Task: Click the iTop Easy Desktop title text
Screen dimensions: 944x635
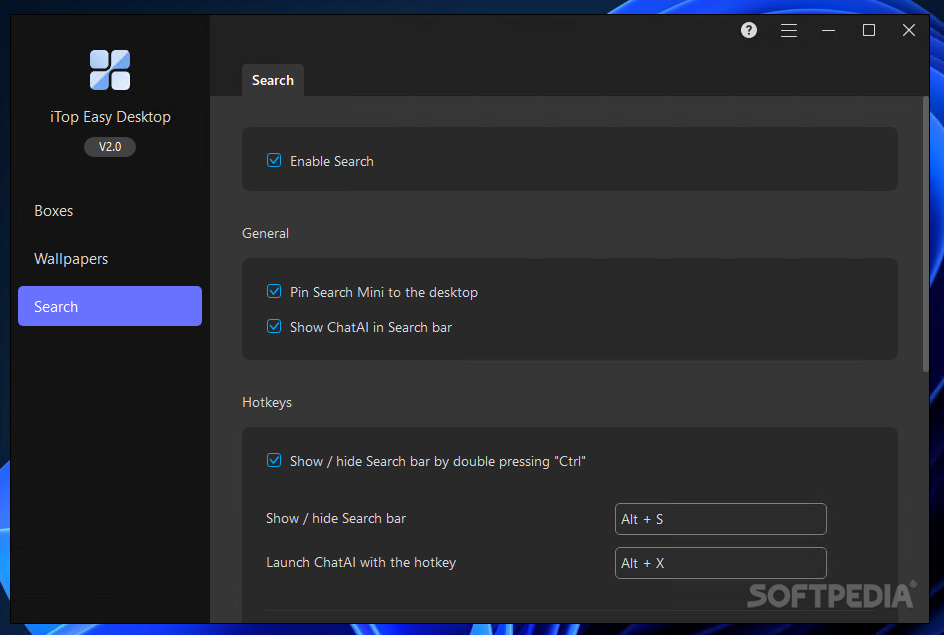Action: pos(110,117)
